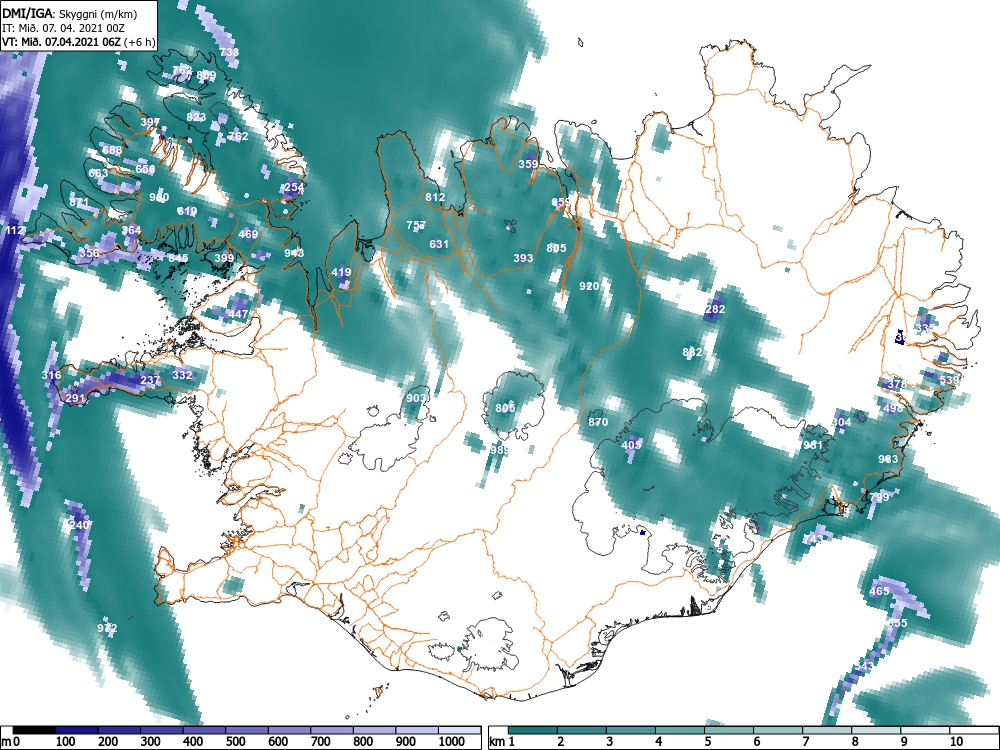The height and width of the screenshot is (750, 1000).
Task: Click the visibility value 332
Action: point(182,375)
